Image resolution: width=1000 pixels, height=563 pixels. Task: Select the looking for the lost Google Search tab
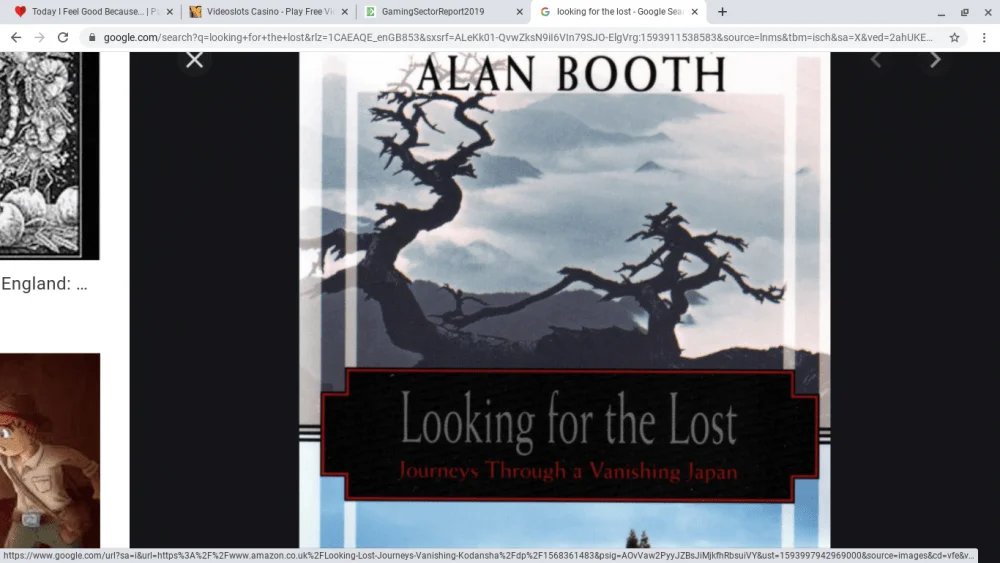click(619, 11)
